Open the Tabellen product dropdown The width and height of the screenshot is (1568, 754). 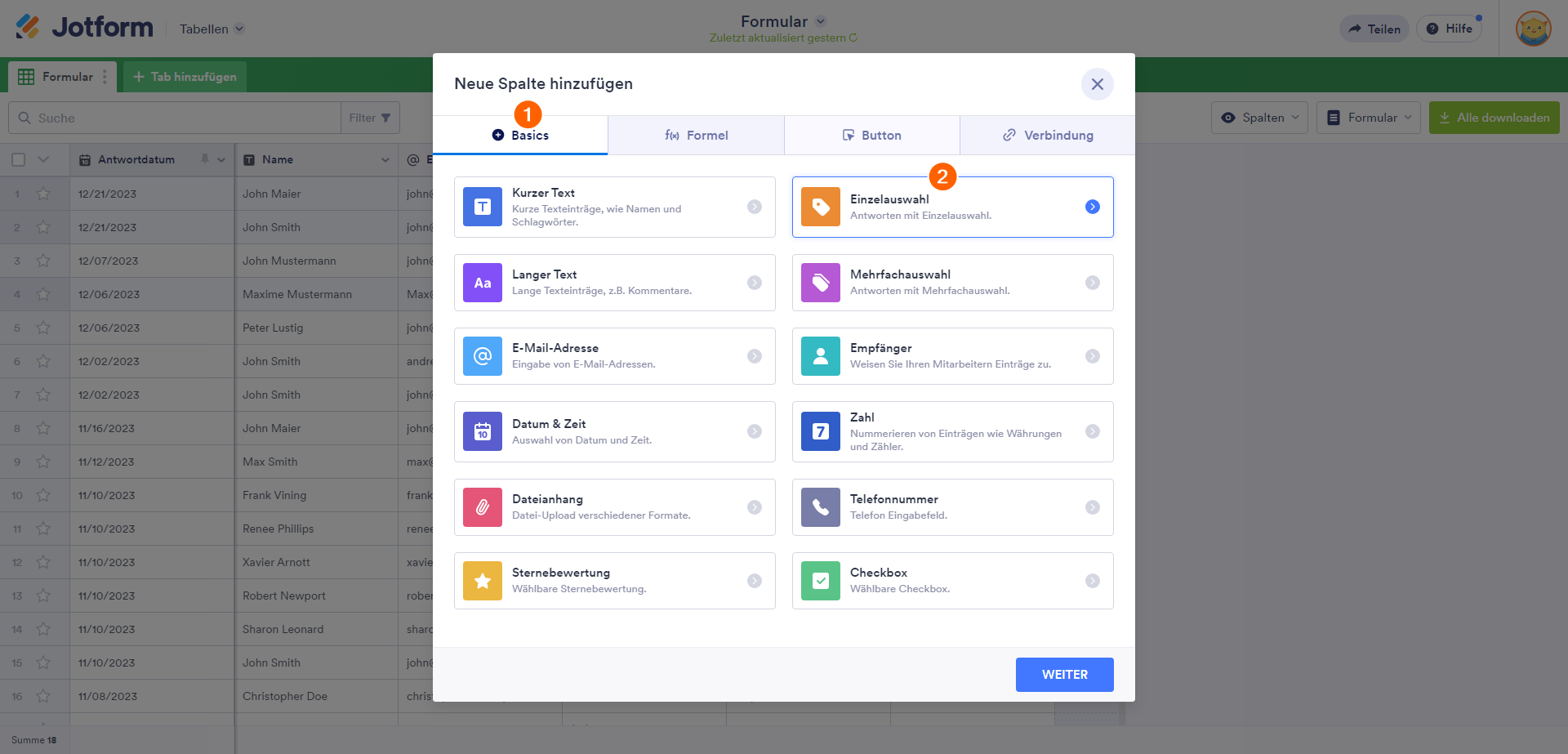pos(212,29)
